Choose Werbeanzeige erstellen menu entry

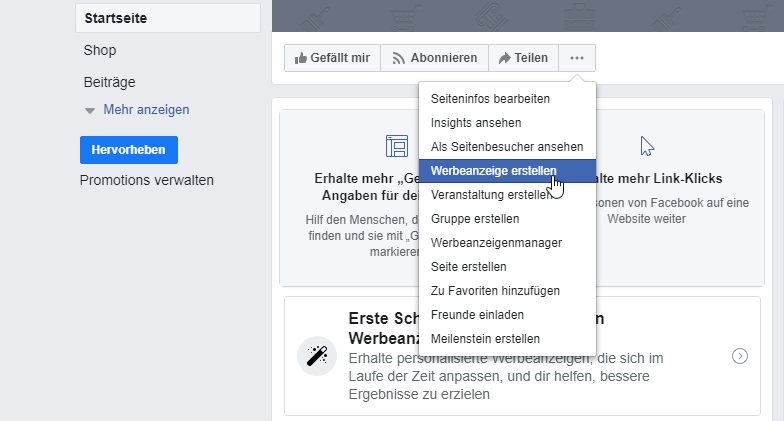tap(507, 170)
